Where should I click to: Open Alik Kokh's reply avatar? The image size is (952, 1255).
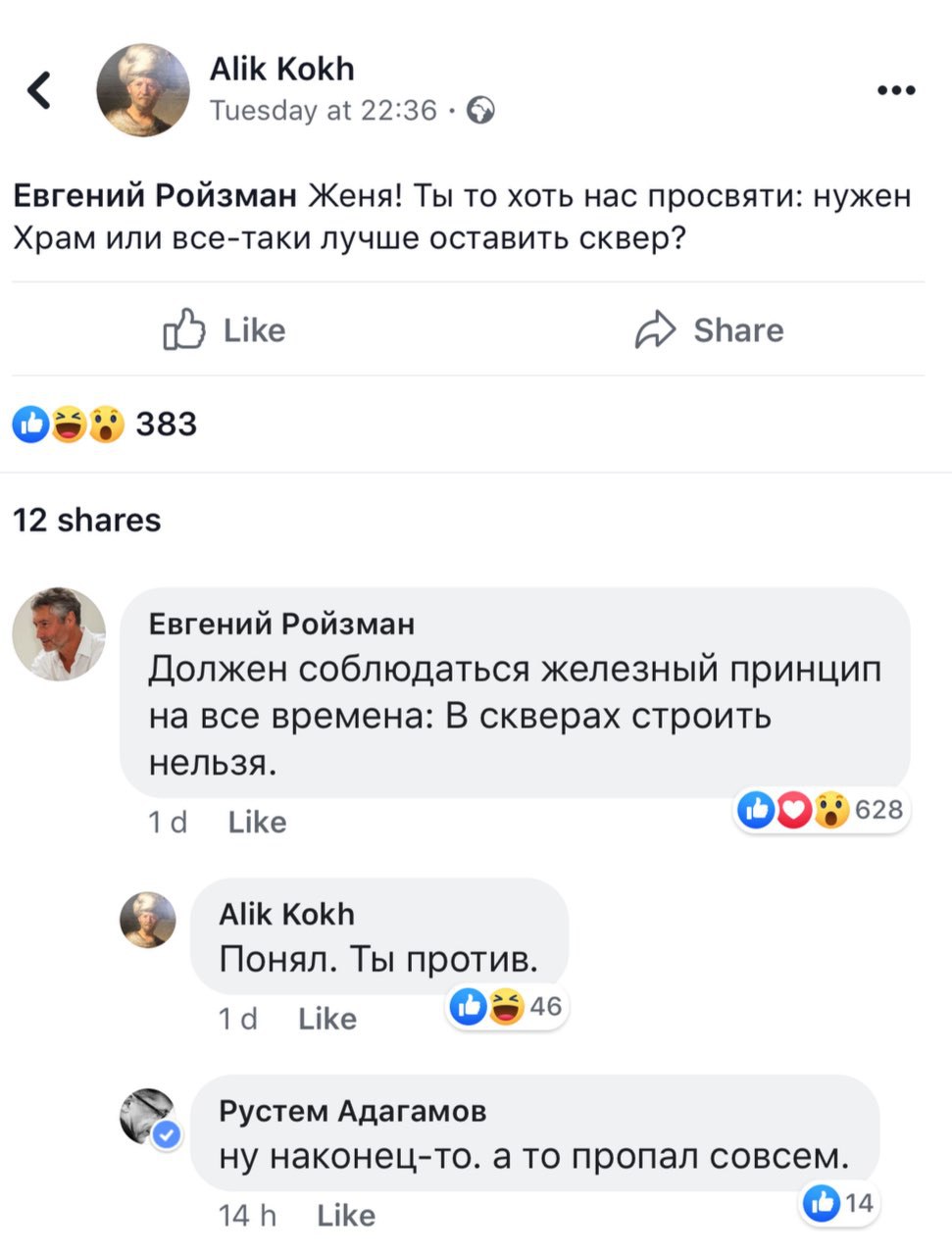click(x=148, y=920)
